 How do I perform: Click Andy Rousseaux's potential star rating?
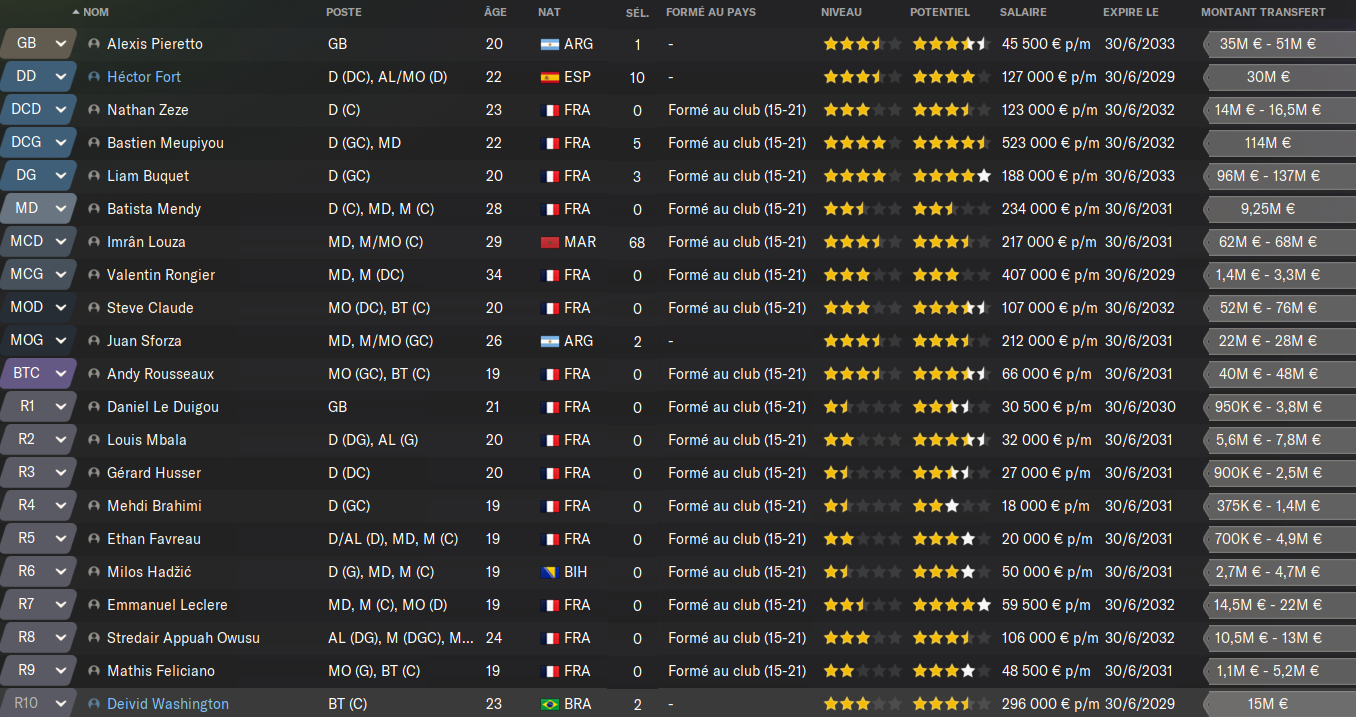pos(951,374)
